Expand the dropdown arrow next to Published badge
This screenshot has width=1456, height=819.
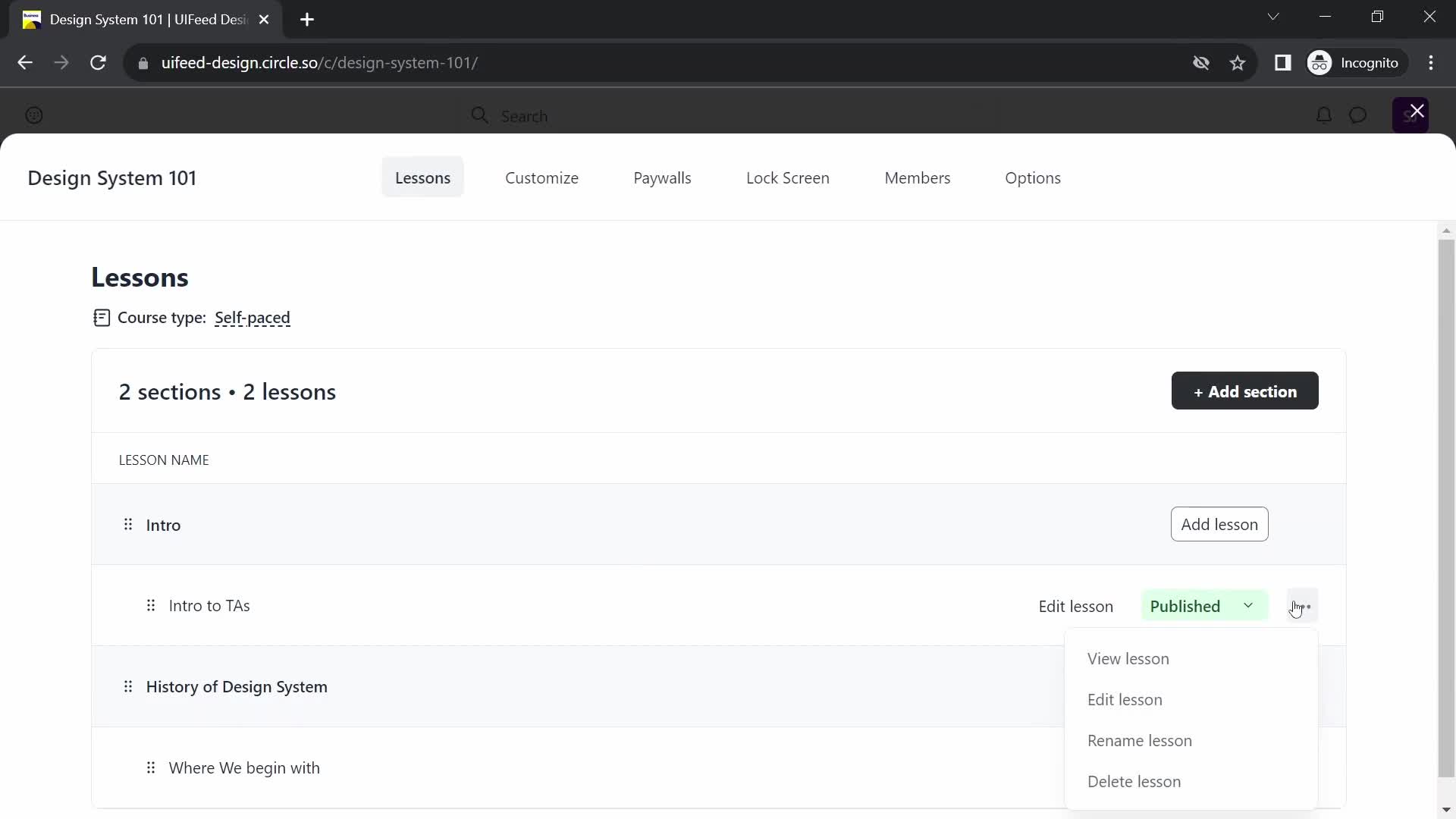coord(1248,605)
